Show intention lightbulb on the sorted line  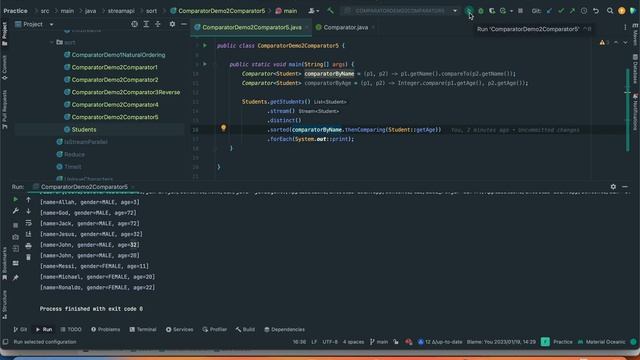click(x=223, y=128)
